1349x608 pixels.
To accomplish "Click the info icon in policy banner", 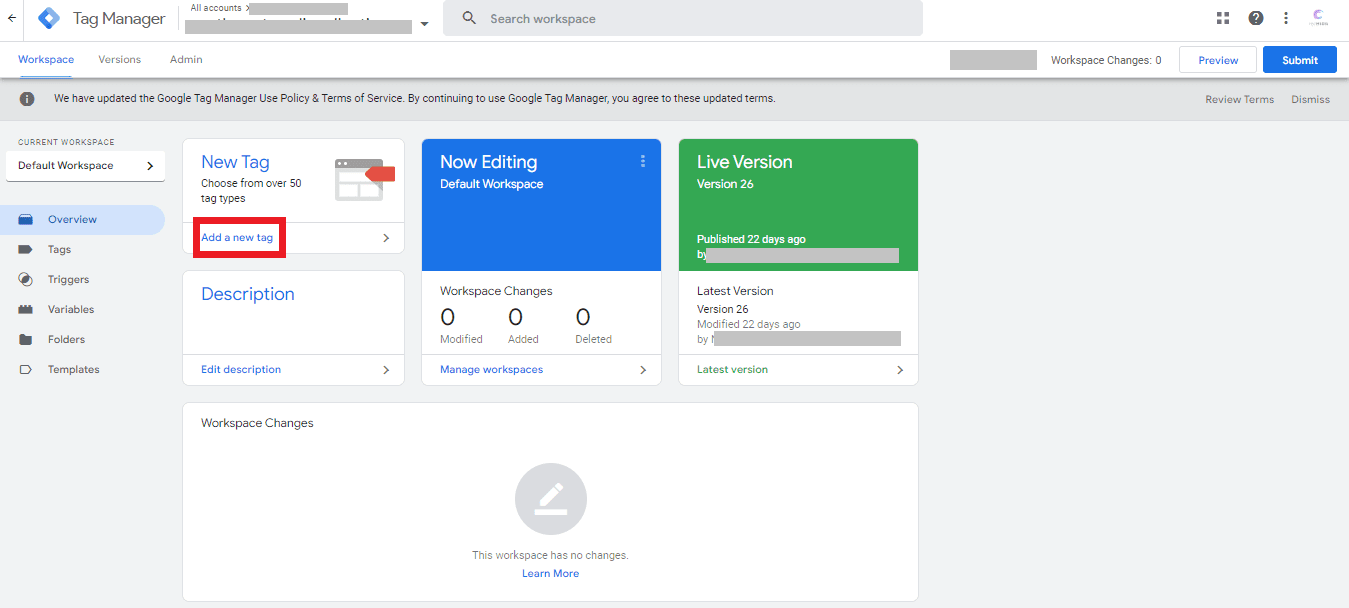I will [x=28, y=99].
